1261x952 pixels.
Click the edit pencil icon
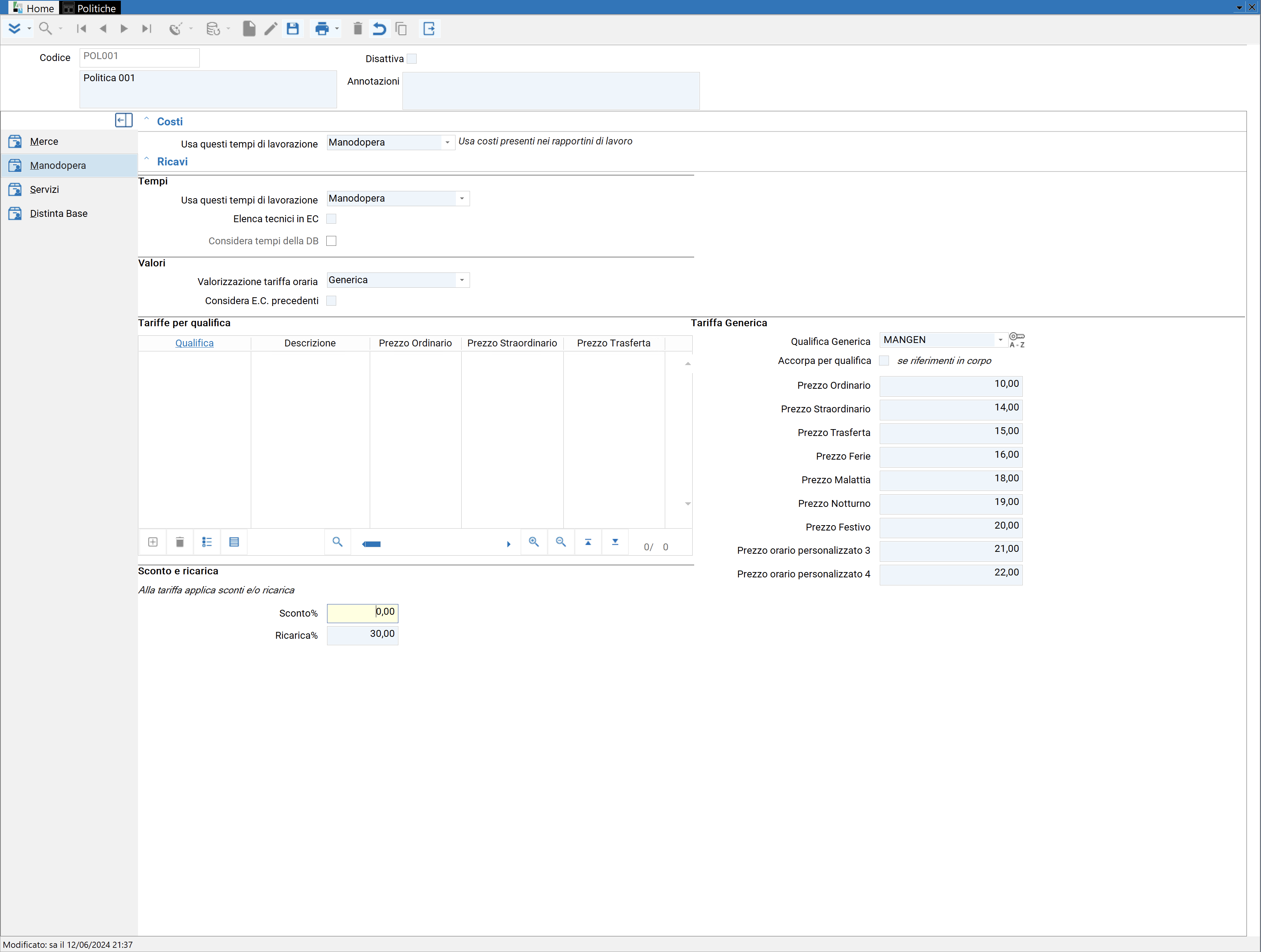[271, 29]
